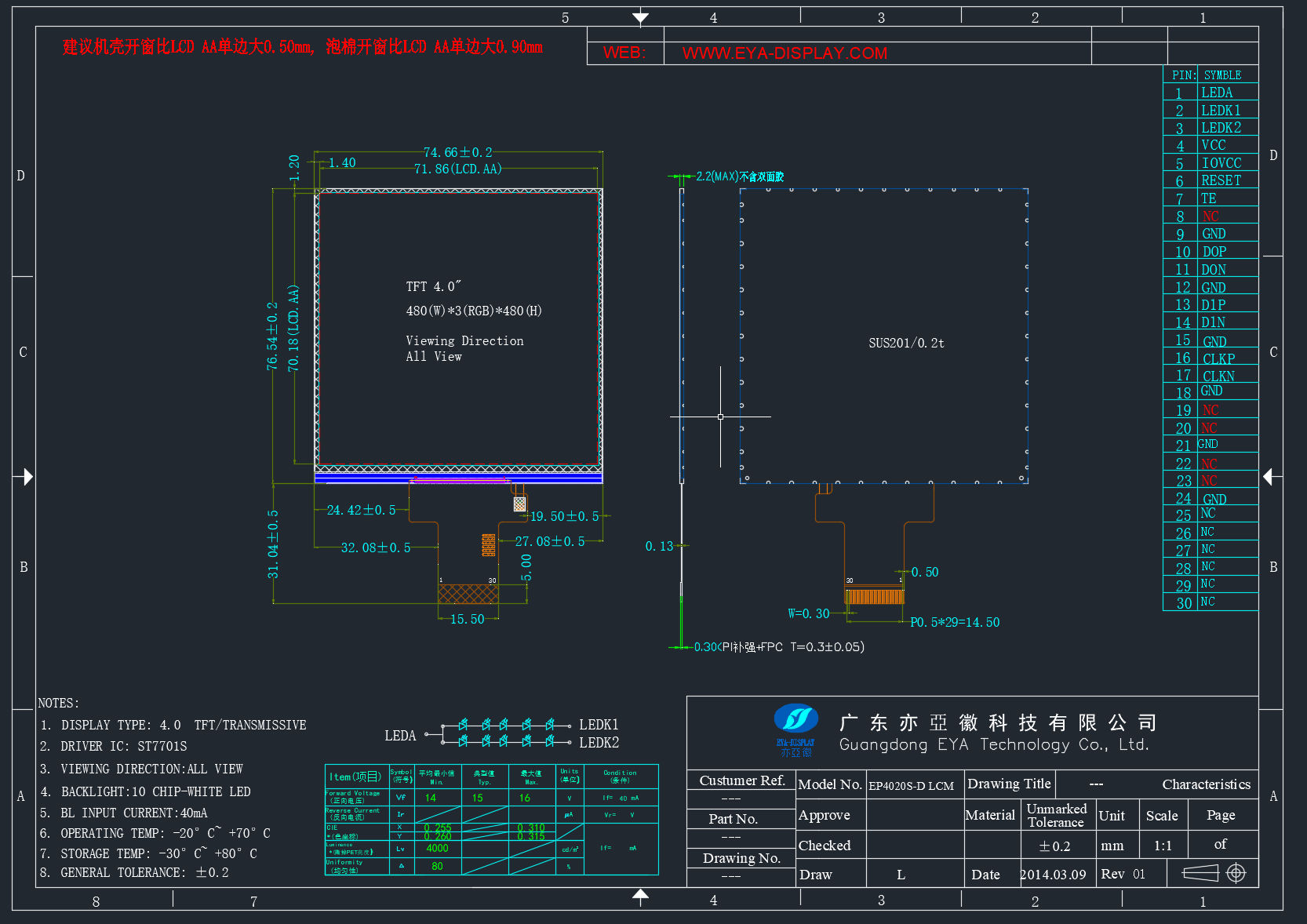This screenshot has height=924, width=1307.
Task: Select pin 17 CLKN entry
Action: pyautogui.click(x=1211, y=375)
